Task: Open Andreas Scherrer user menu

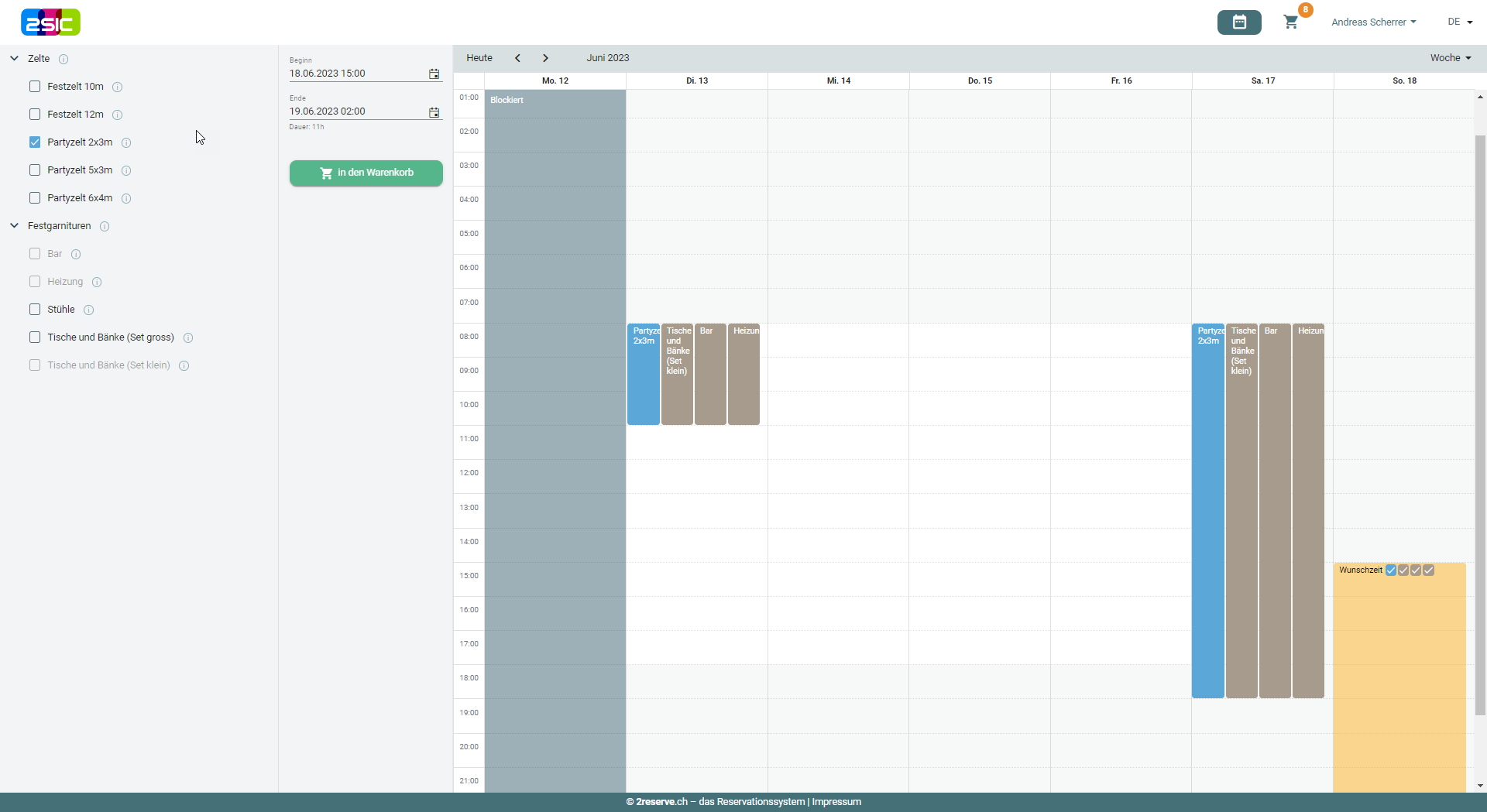Action: click(1373, 22)
